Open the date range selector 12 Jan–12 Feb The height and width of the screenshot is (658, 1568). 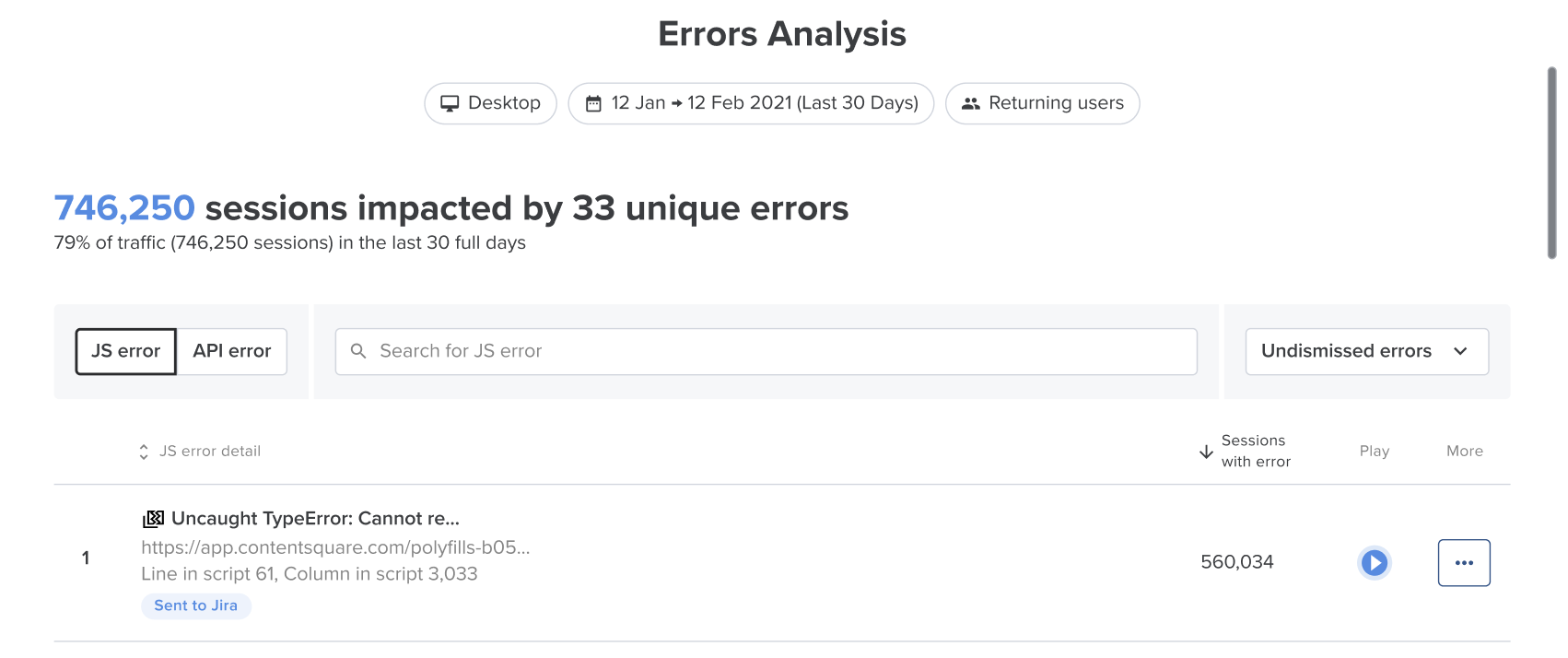click(x=751, y=103)
